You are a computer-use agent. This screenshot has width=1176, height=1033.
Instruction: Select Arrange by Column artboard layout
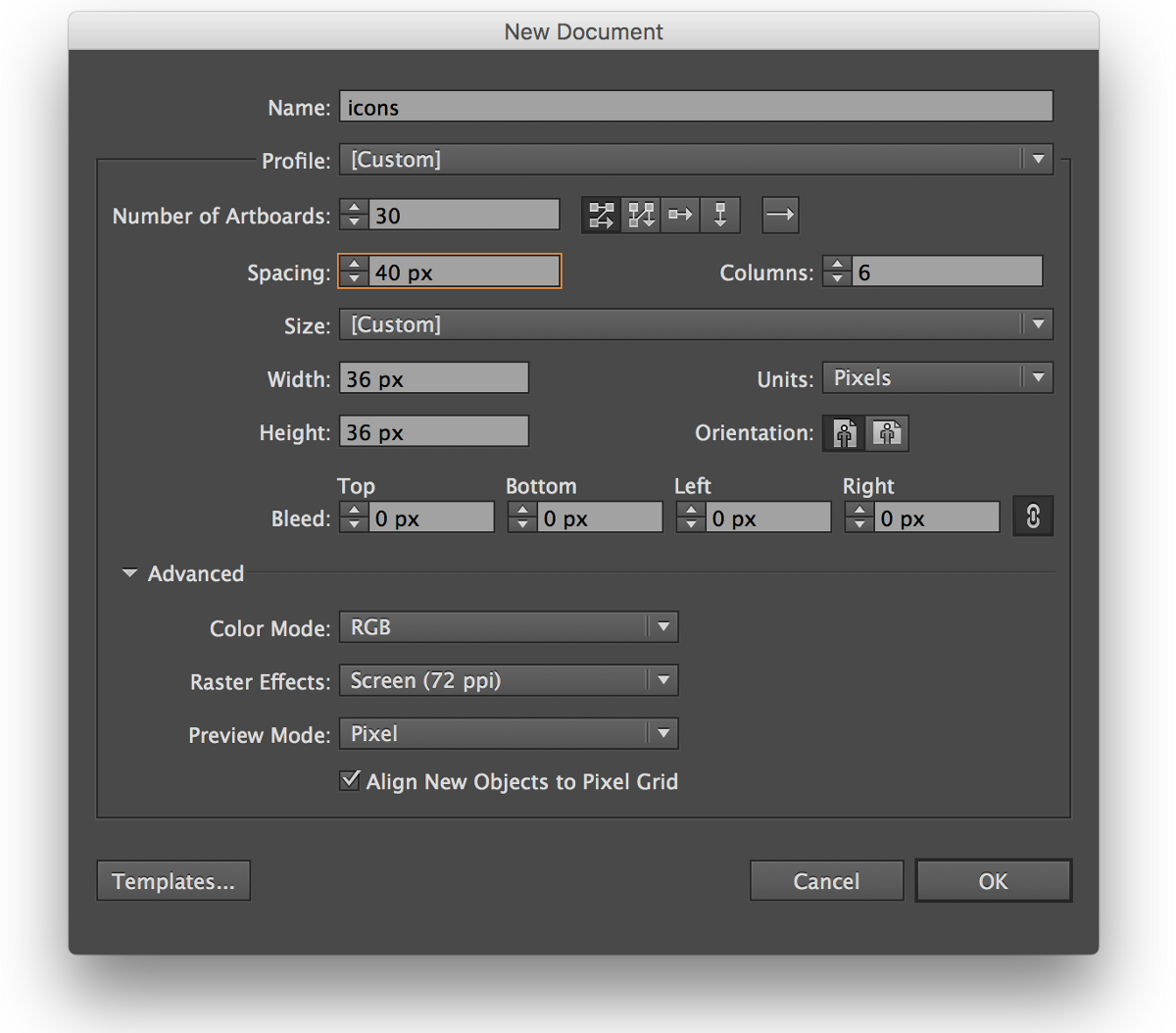click(720, 216)
